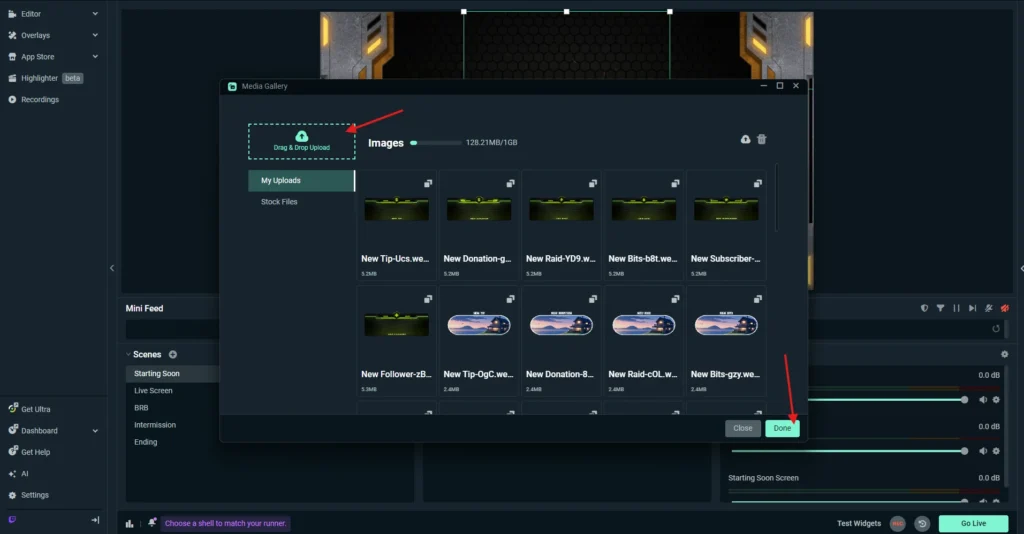
Task: Mute the second mixer source speaker
Action: pyautogui.click(x=983, y=451)
